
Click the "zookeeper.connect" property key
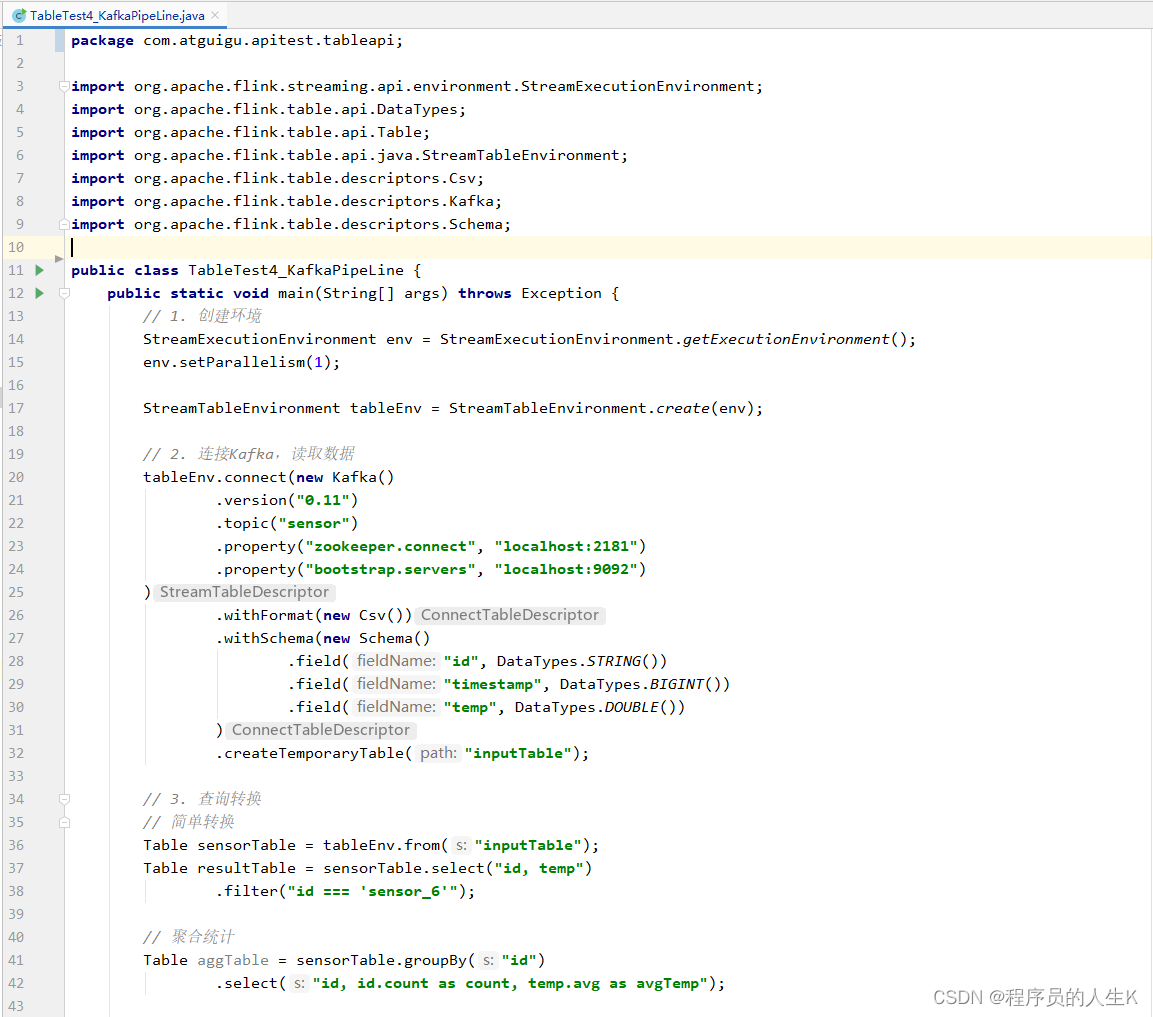tap(390, 546)
